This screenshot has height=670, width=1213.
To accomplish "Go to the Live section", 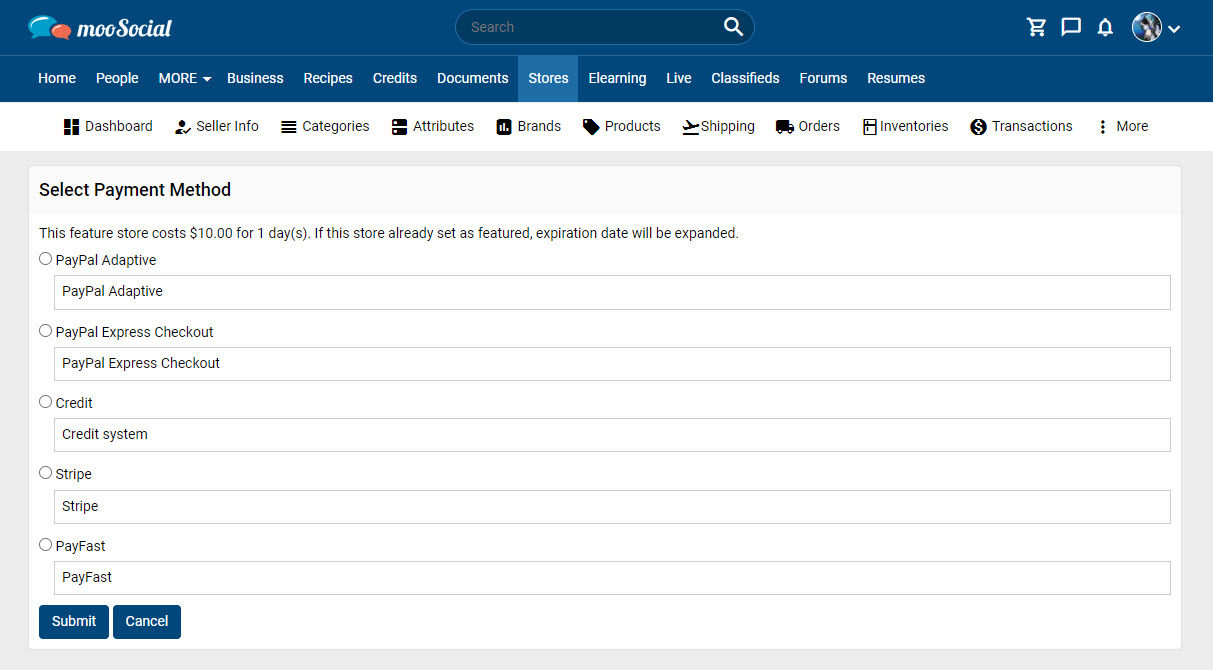I will click(679, 78).
